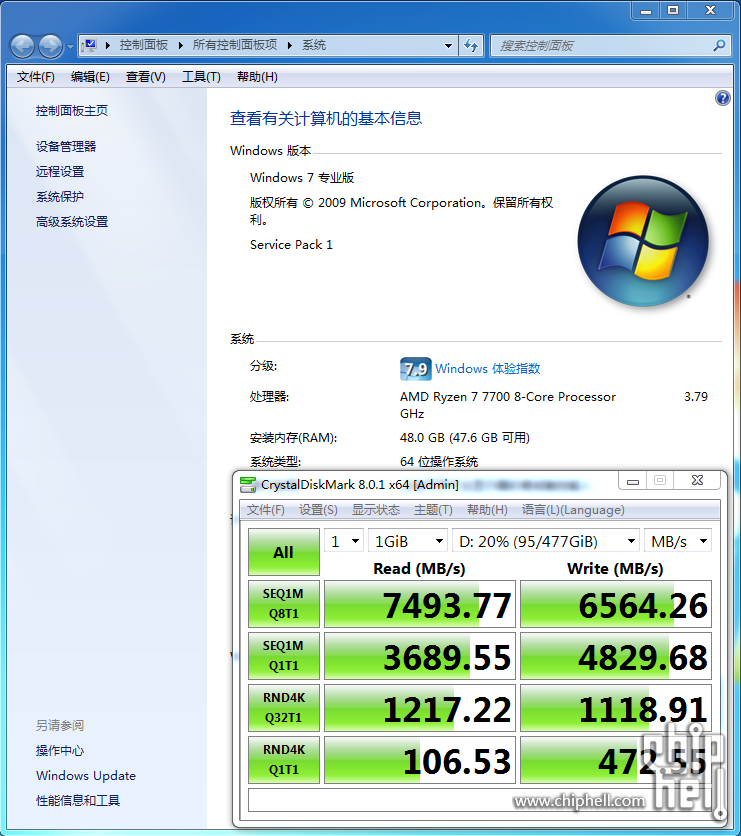Open CrystalDiskMark 帮助(H) menu

(x=487, y=510)
